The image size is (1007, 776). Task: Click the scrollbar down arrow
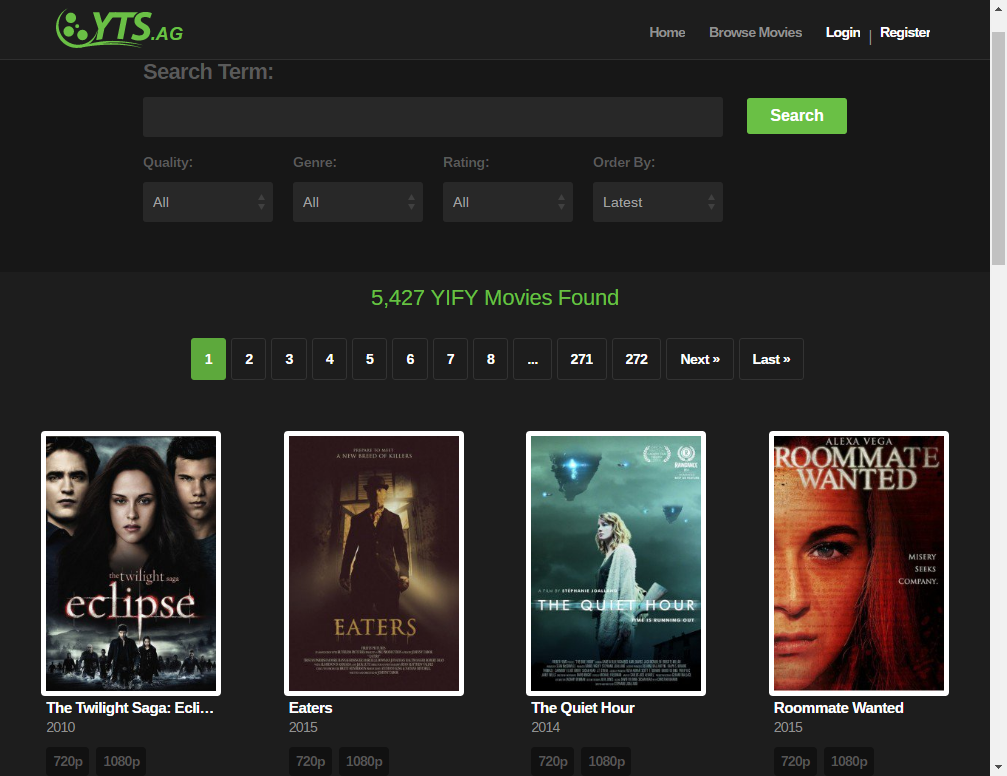pos(998,767)
